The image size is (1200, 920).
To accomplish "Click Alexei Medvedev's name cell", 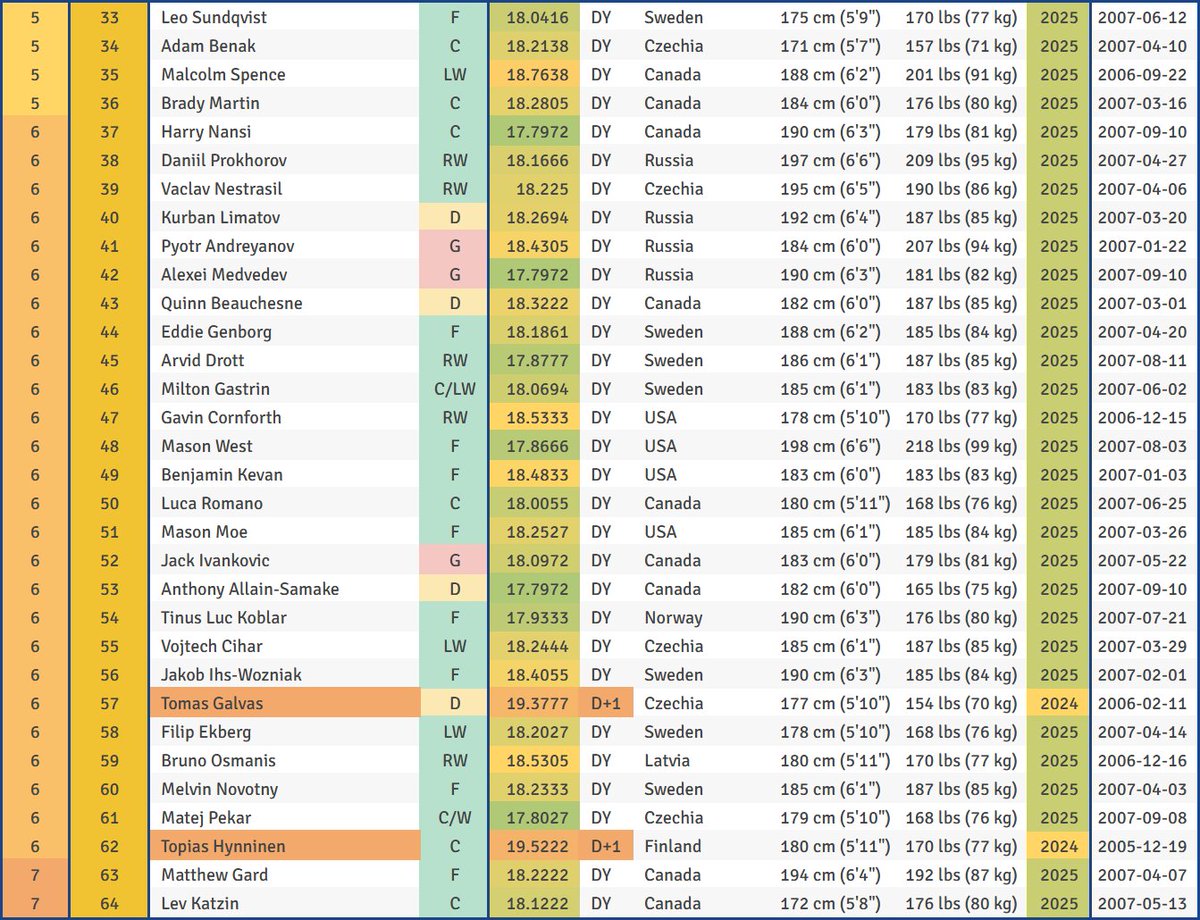I will [284, 275].
